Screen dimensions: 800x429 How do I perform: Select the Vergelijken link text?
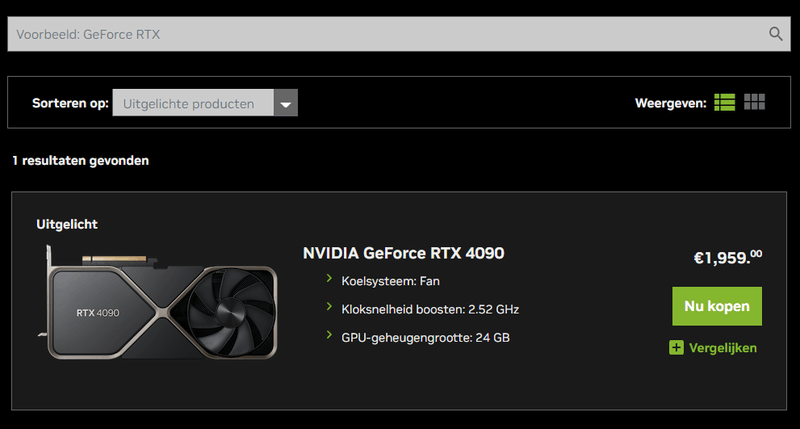tap(724, 348)
